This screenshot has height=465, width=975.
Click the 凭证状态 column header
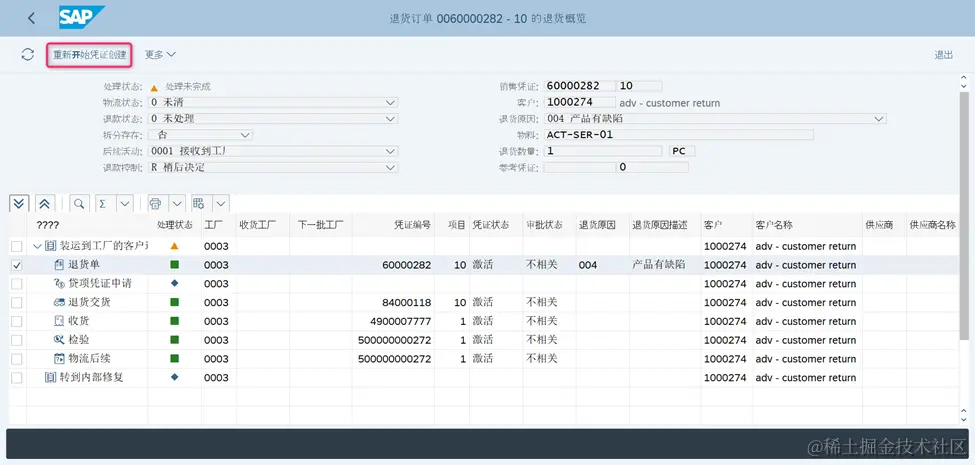(491, 225)
